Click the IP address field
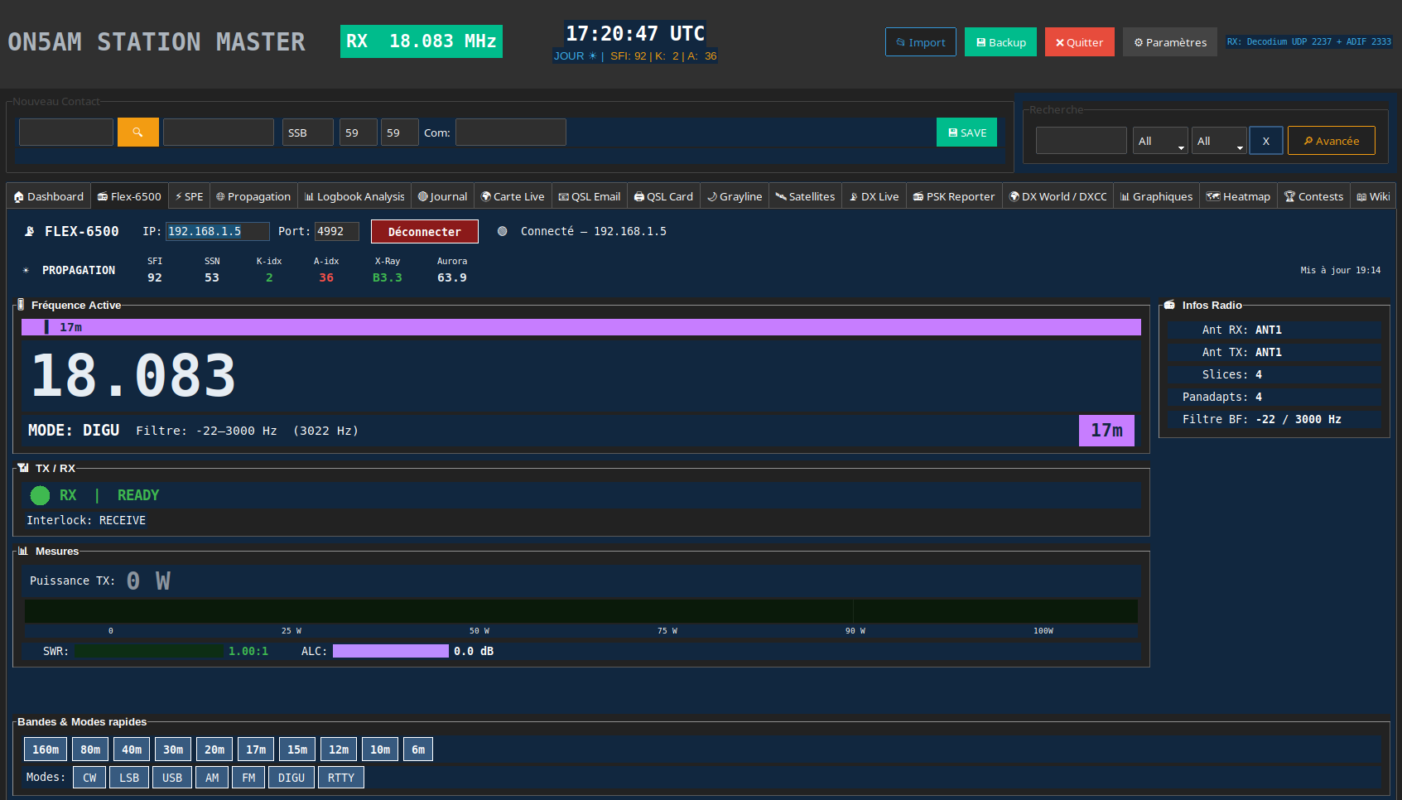The height and width of the screenshot is (800, 1402). (217, 231)
